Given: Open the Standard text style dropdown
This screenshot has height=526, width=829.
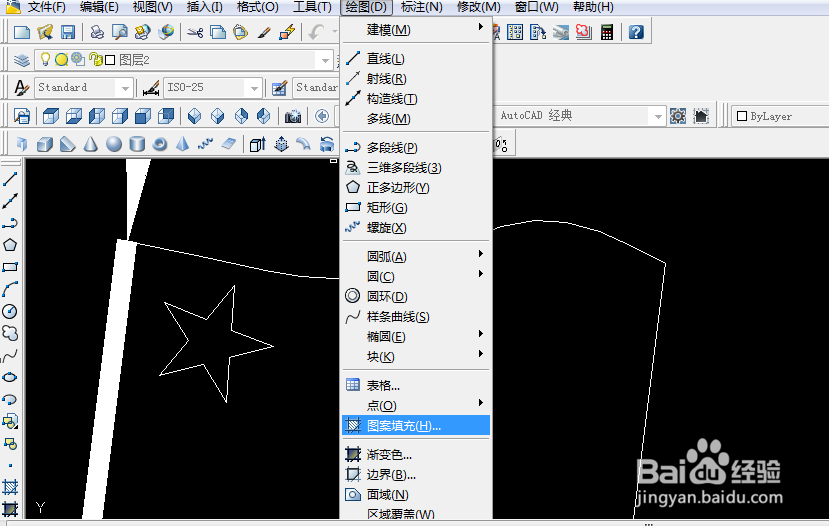Looking at the screenshot, I should [125, 88].
